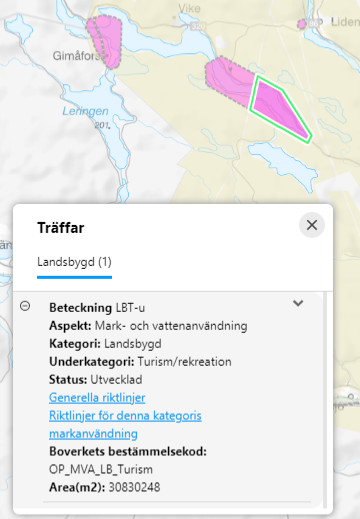Screen dimensions: 360x519
Task: Click the Träffar heading text
Action: point(61,228)
